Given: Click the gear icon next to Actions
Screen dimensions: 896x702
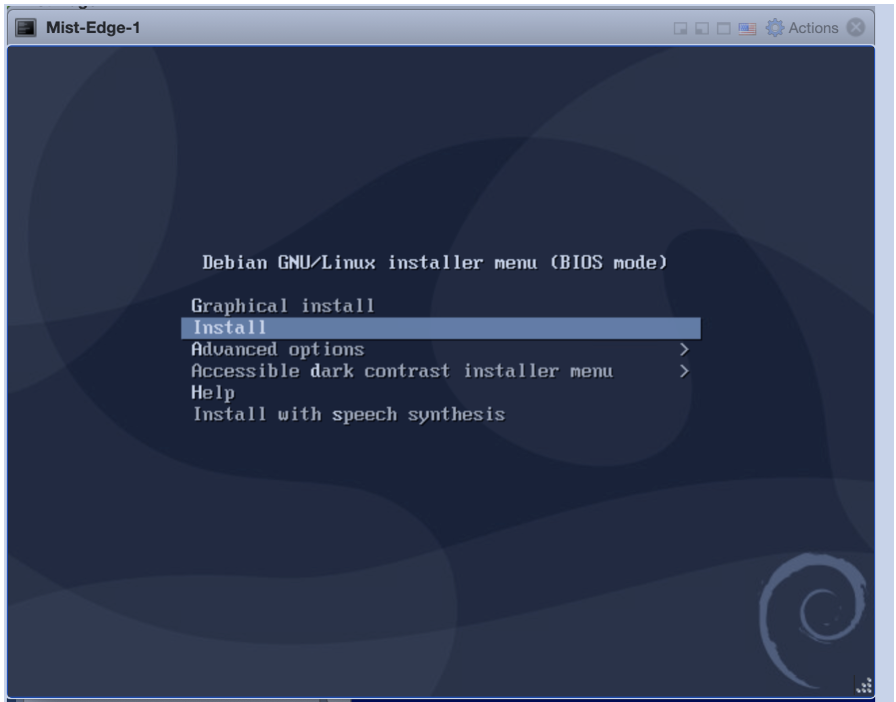Looking at the screenshot, I should coord(775,27).
